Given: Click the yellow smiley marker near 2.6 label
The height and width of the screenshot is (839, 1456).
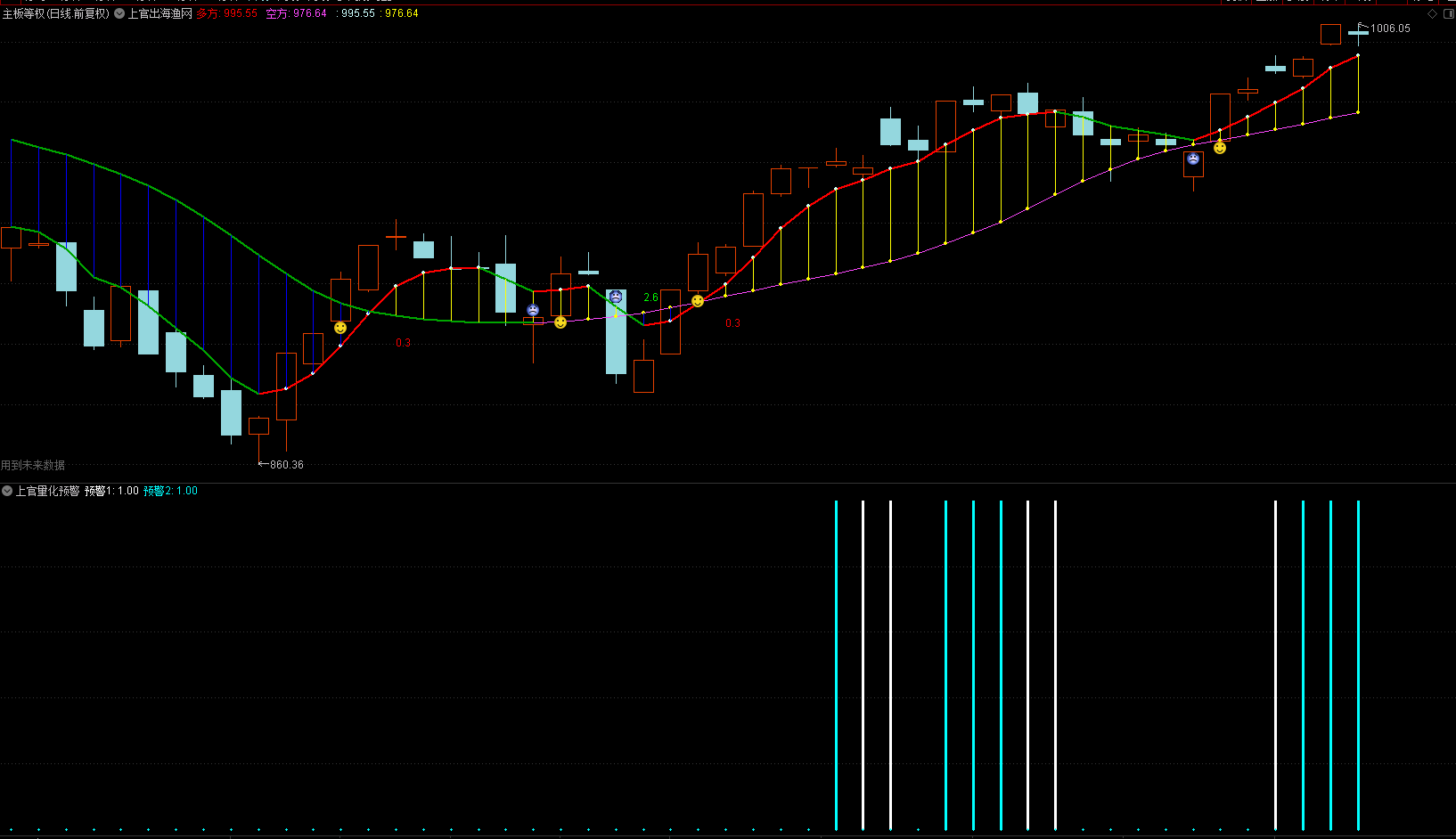Looking at the screenshot, I should click(x=698, y=301).
